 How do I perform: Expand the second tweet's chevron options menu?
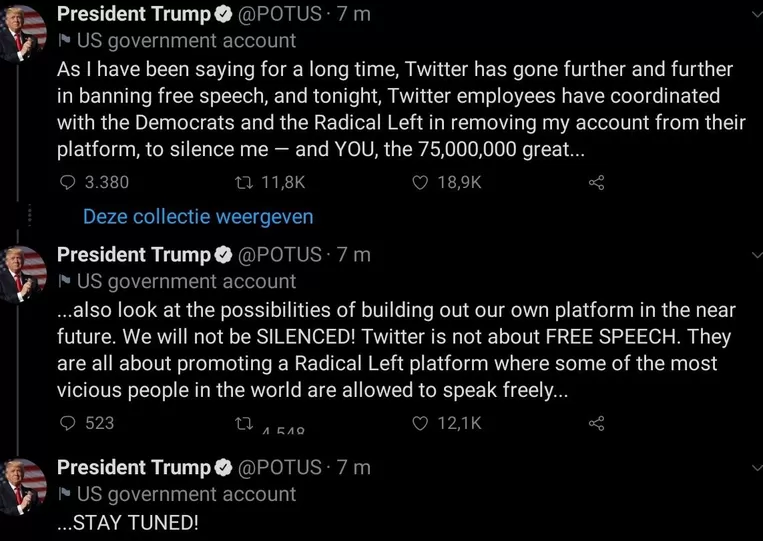pyautogui.click(x=754, y=255)
